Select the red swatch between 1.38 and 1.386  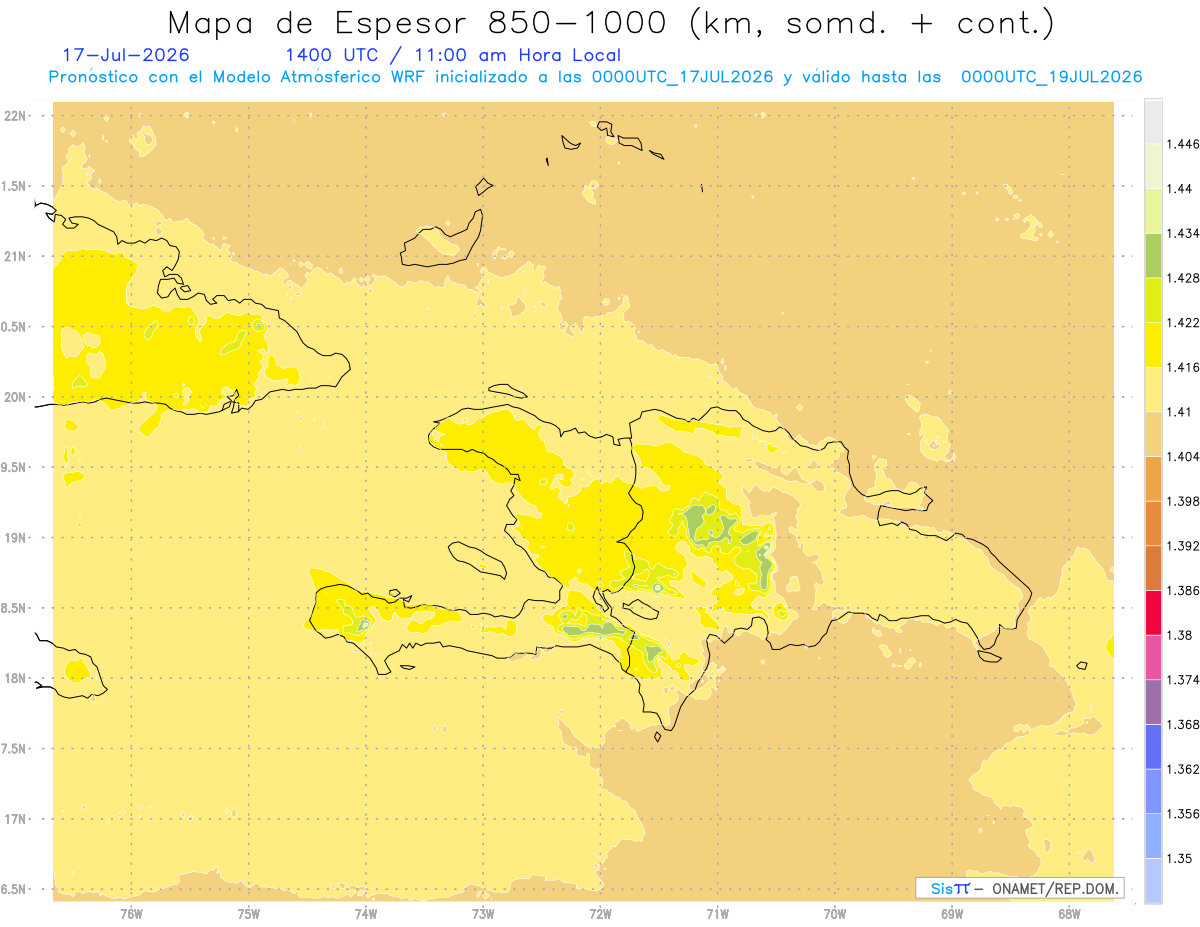click(x=1153, y=613)
